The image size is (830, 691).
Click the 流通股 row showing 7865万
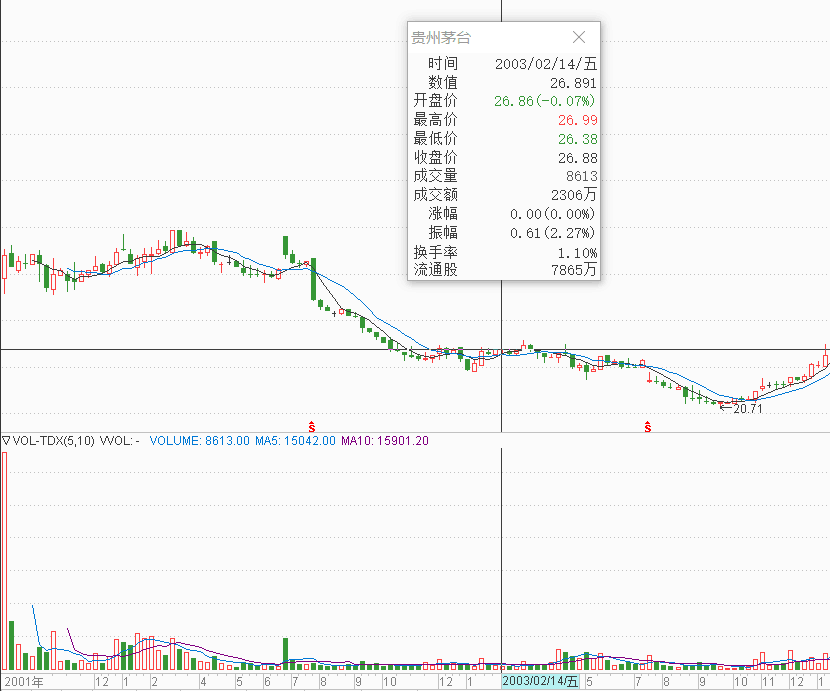click(x=503, y=270)
